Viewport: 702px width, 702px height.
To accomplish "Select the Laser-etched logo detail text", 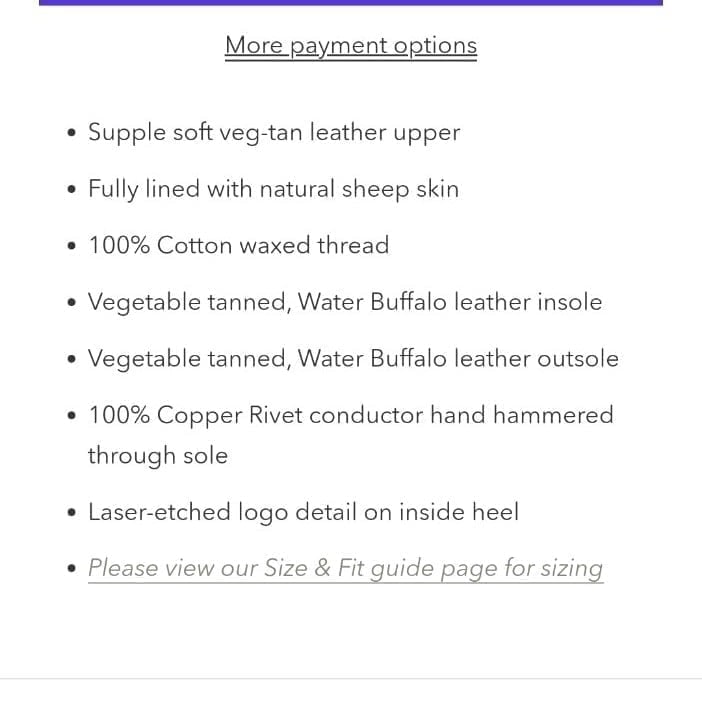I will pyautogui.click(x=304, y=512).
